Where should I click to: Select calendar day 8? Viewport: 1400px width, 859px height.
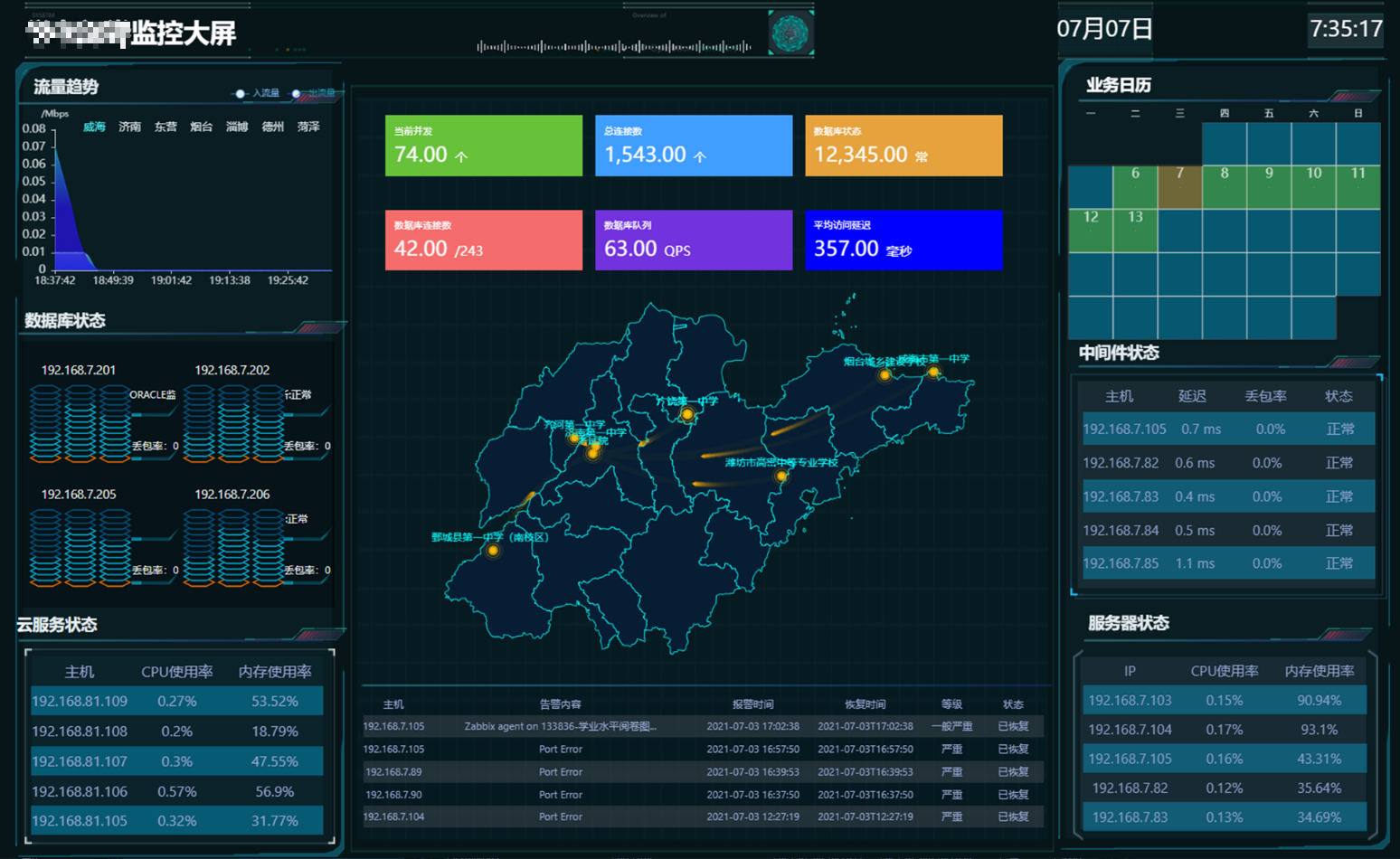tap(1225, 187)
